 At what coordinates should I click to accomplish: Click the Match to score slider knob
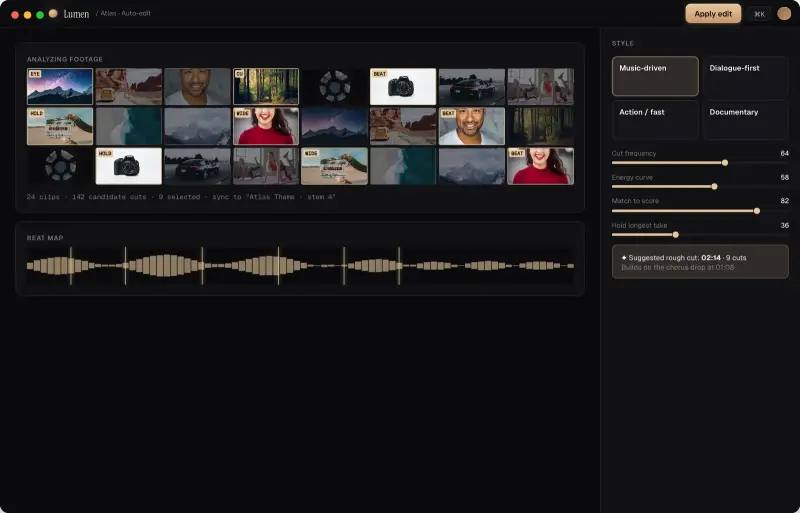coord(757,211)
